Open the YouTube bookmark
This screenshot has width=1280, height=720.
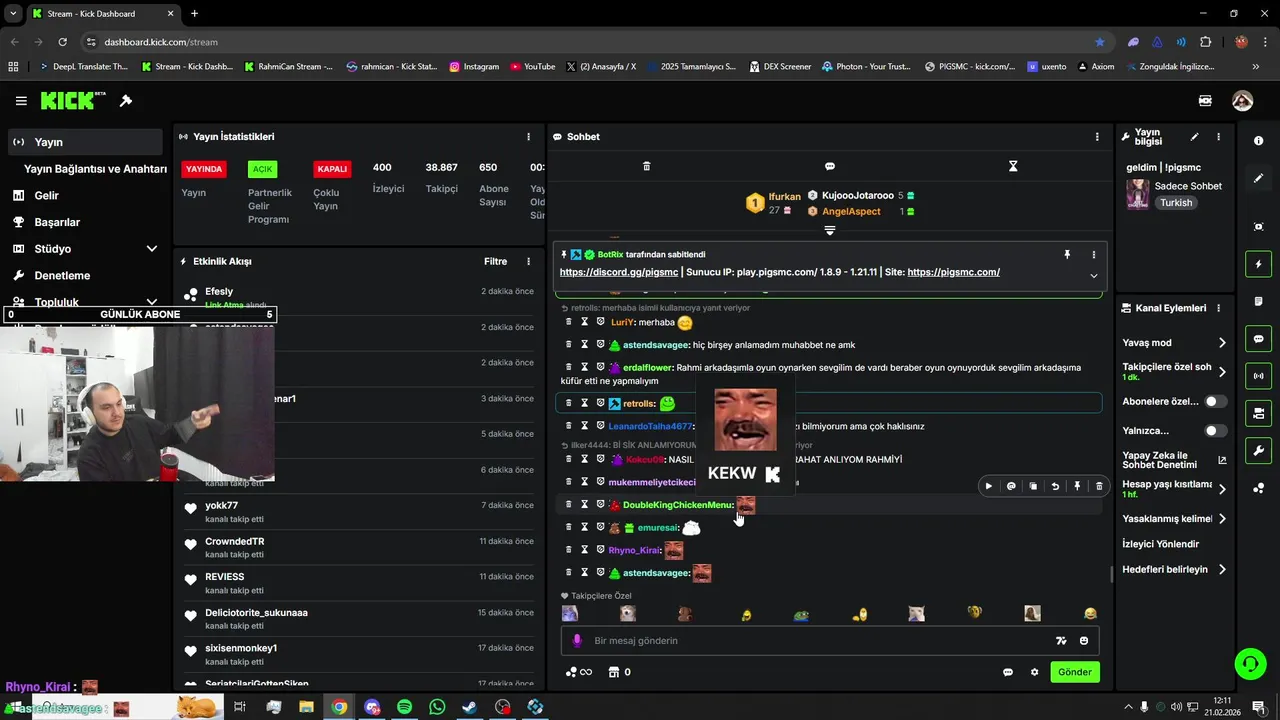pos(532,67)
